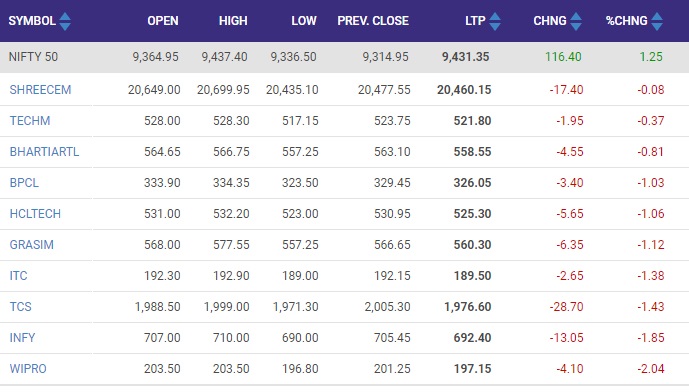689x392 pixels.
Task: Sort by the CHNG column arrows
Action: pyautogui.click(x=576, y=21)
